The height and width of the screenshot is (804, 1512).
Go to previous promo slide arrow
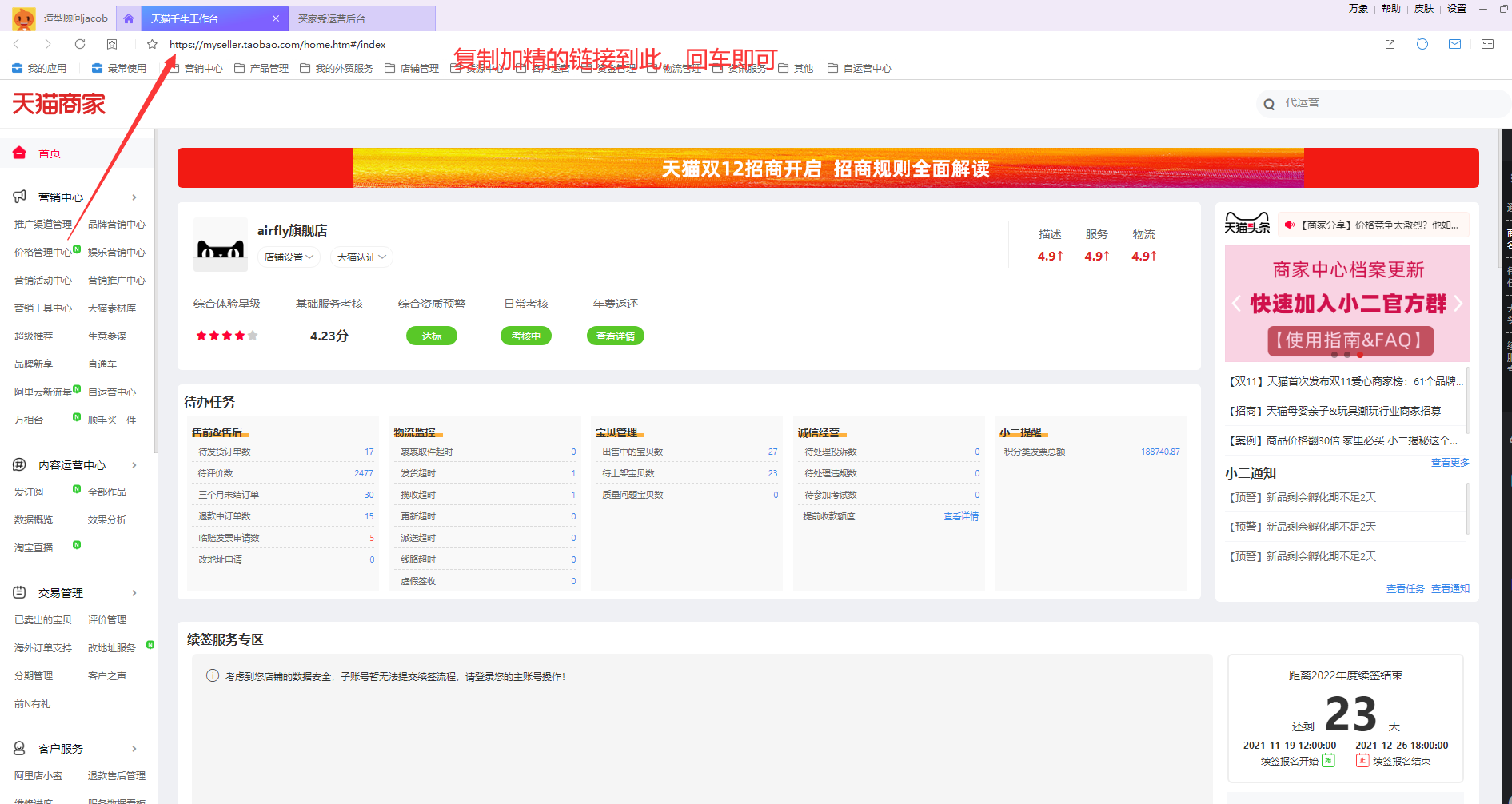click(1236, 303)
